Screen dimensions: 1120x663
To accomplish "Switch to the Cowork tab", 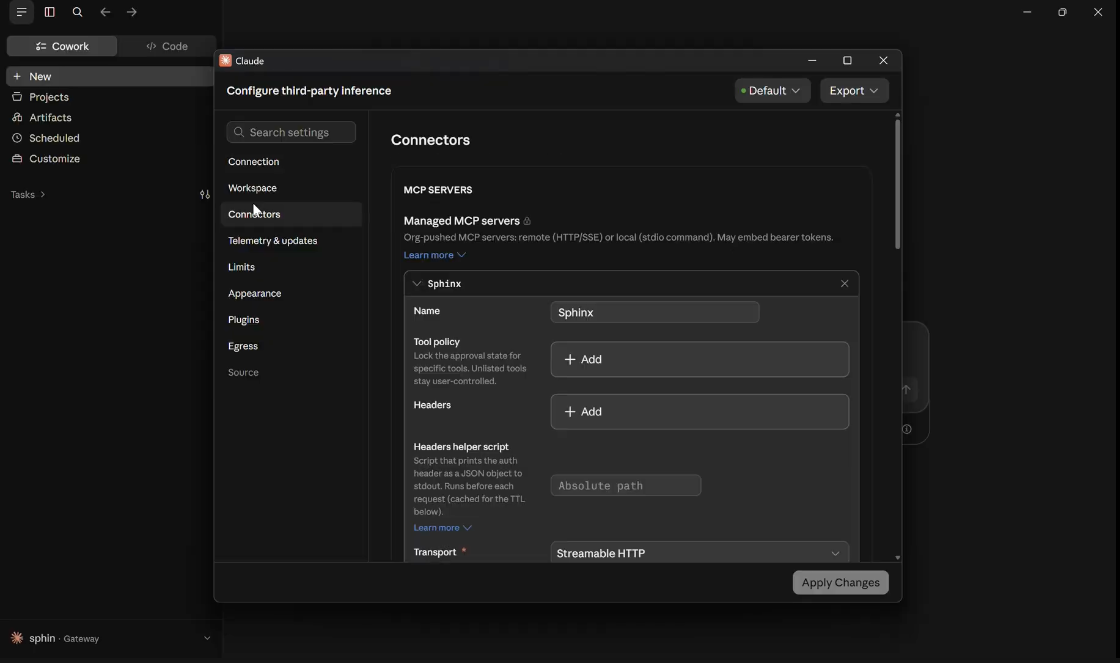I will tap(62, 46).
